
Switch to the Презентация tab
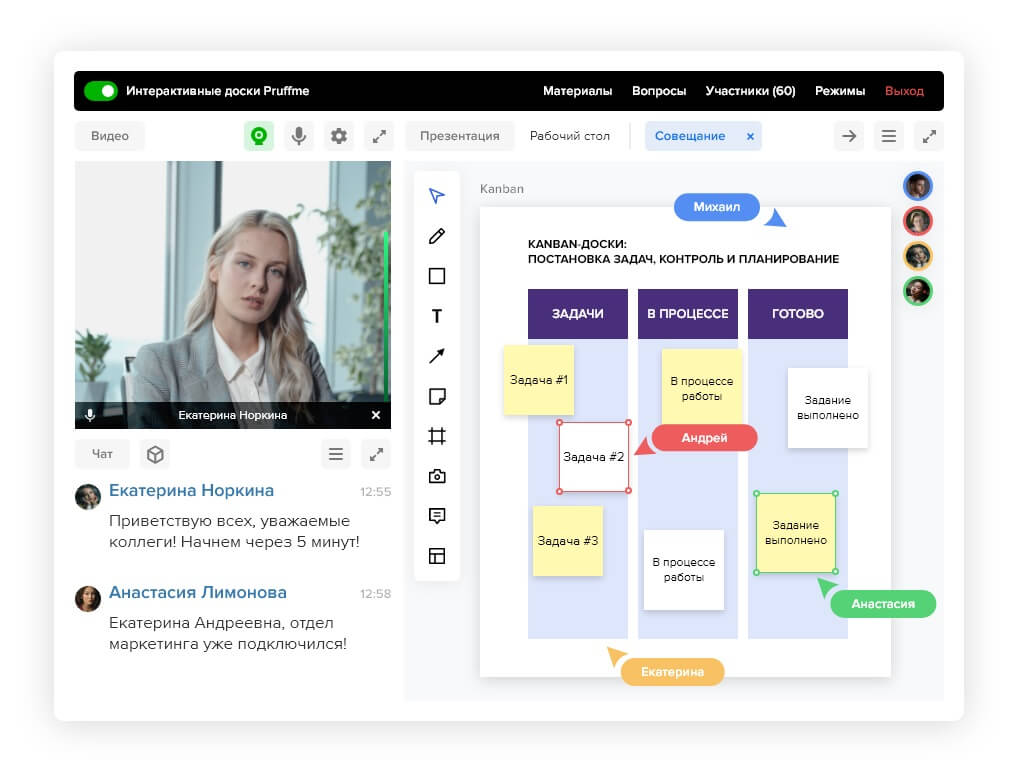[x=459, y=136]
